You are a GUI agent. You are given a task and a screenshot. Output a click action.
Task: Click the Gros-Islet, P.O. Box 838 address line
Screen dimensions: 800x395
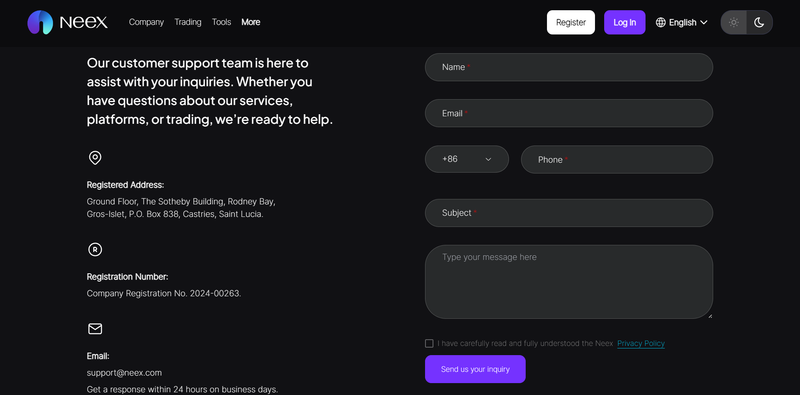175,214
